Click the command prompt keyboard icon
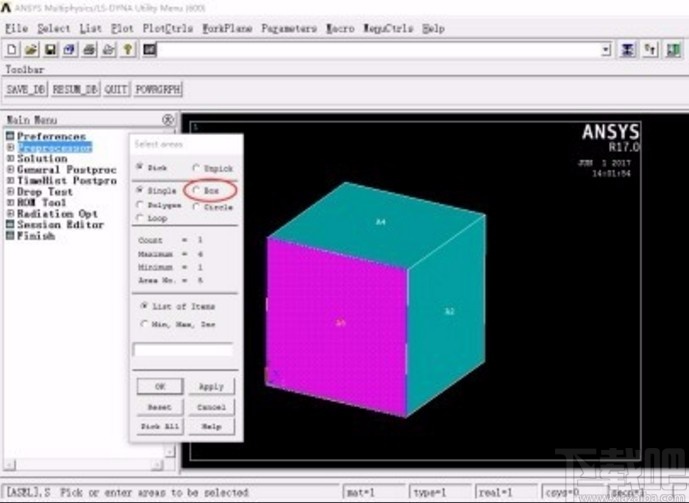The image size is (689, 503). [149, 50]
